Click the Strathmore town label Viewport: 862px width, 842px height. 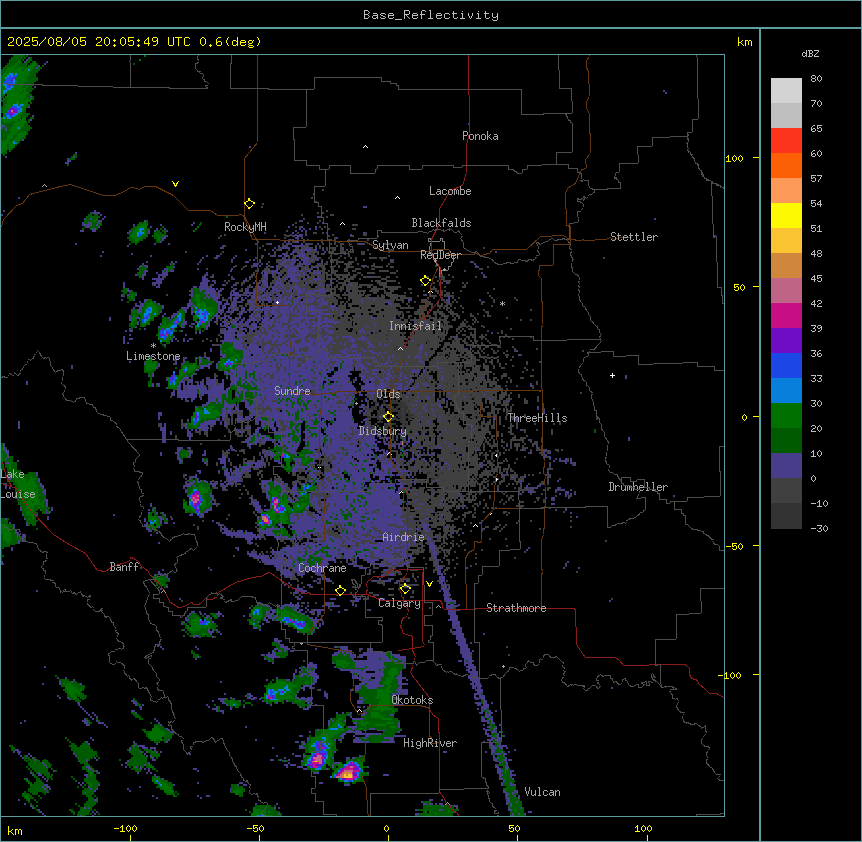516,608
